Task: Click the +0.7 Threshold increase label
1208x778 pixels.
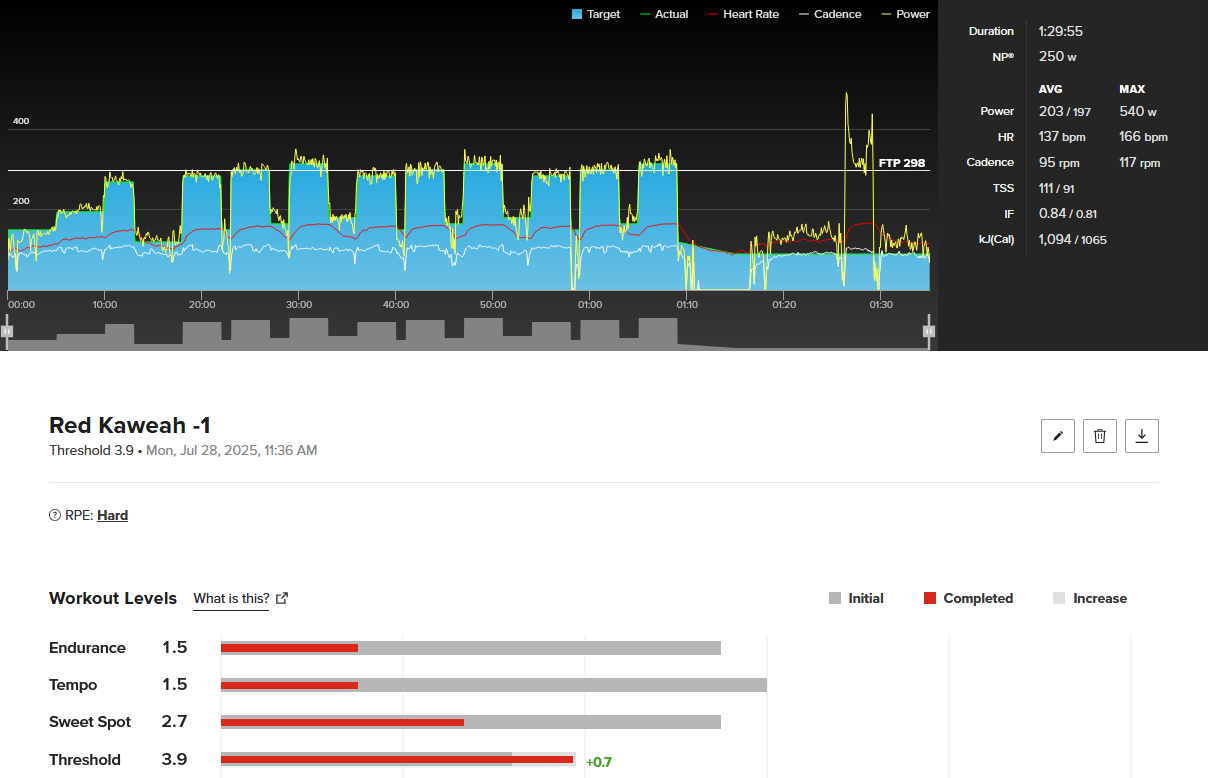Action: tap(599, 762)
